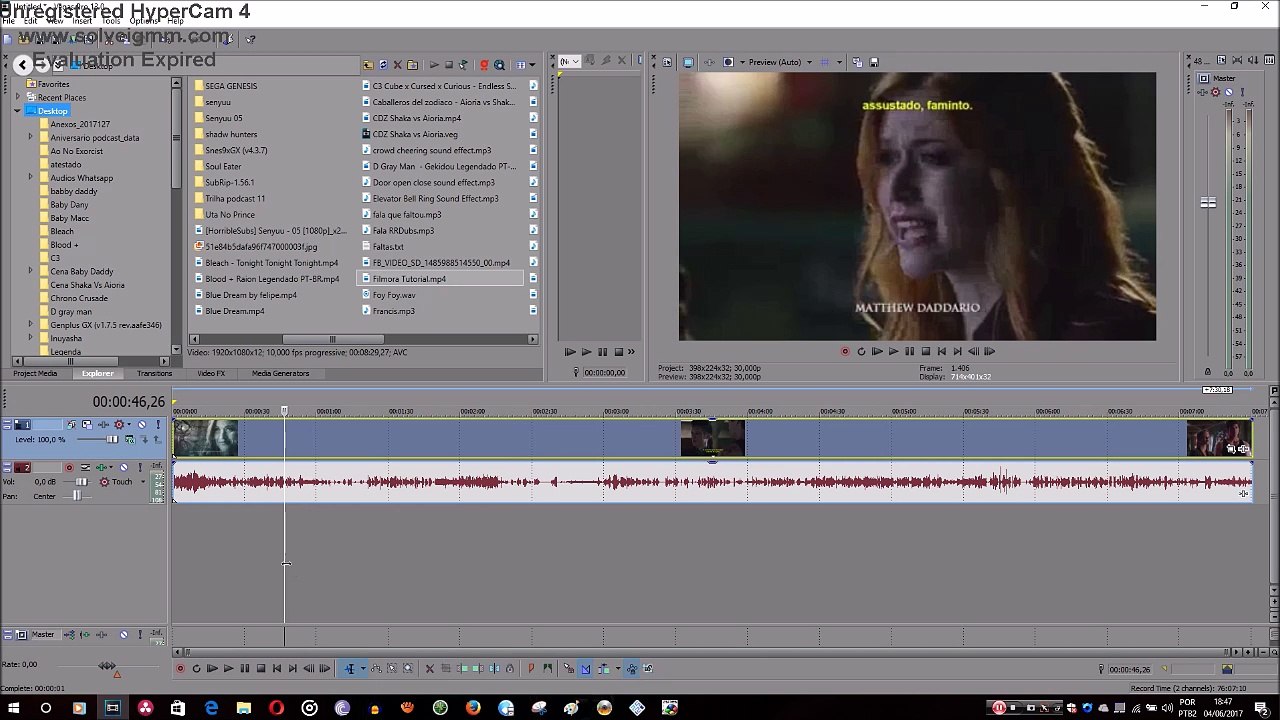Open track motion for video track 1
The width and height of the screenshot is (1280, 720).
click(x=87, y=424)
